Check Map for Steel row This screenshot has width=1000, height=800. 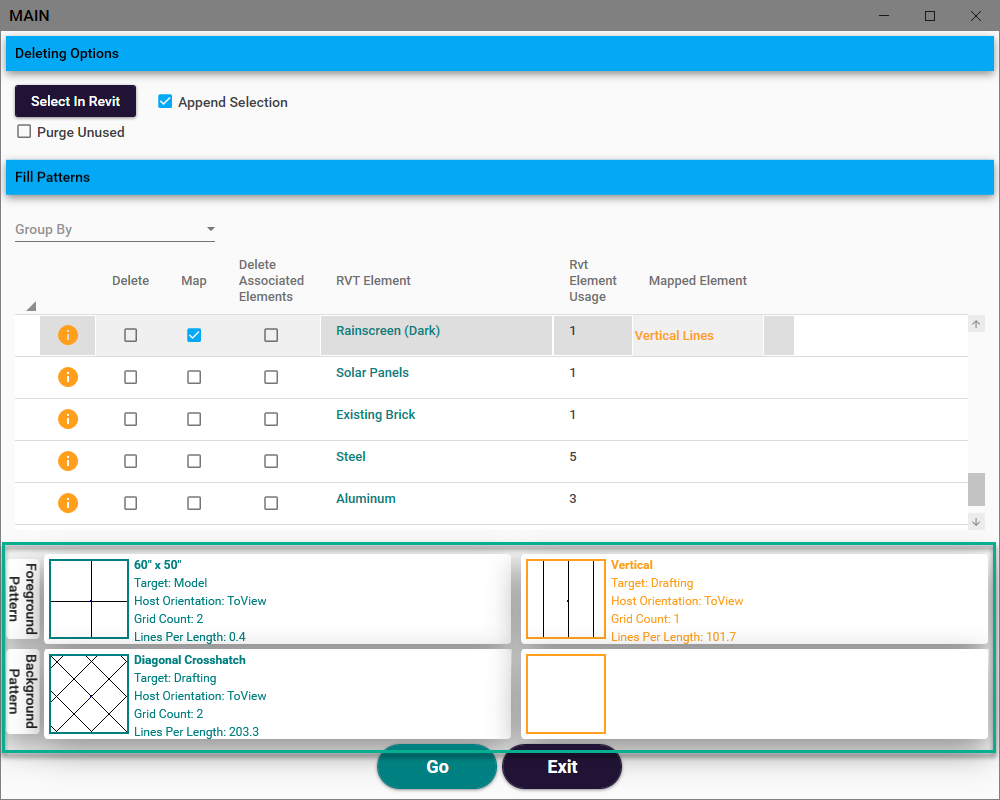click(194, 461)
